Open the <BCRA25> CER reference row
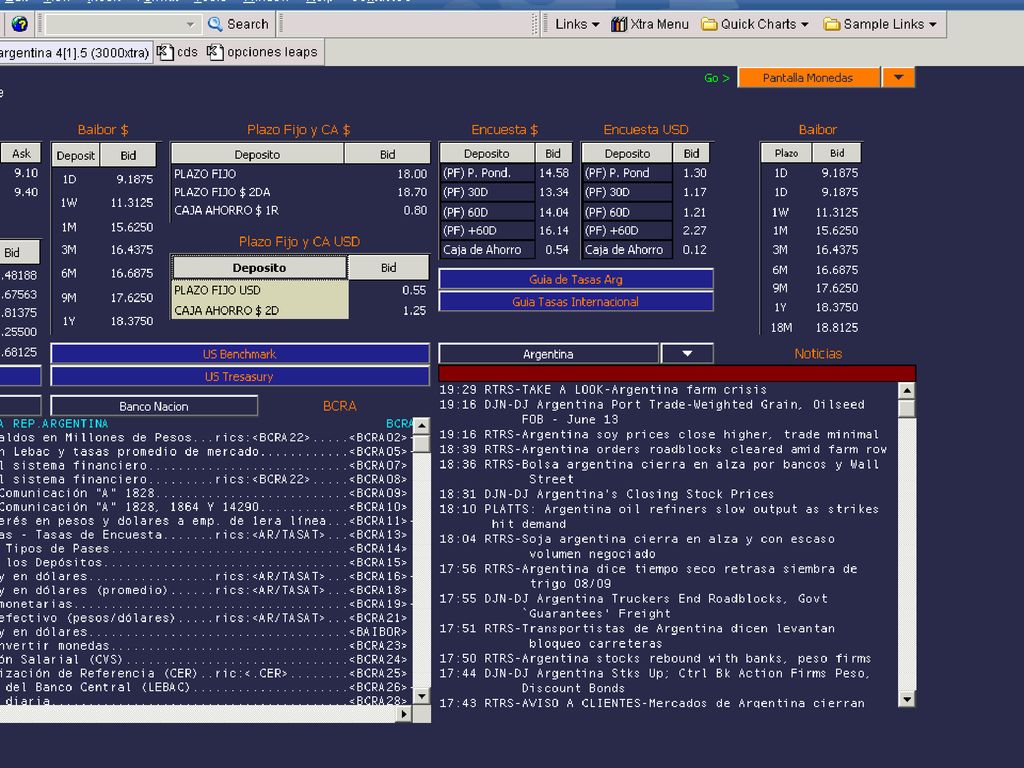The width and height of the screenshot is (1024, 768). pyautogui.click(x=204, y=673)
